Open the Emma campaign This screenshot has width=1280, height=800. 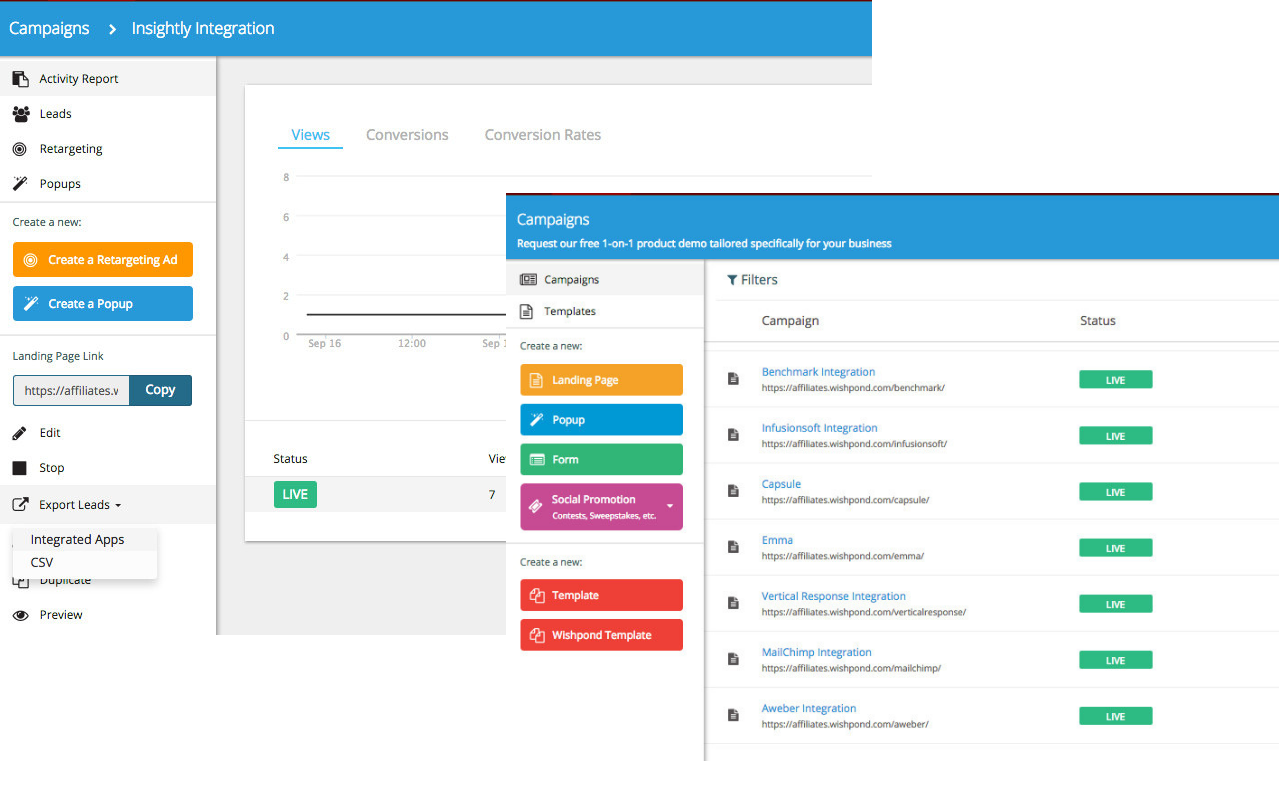click(x=777, y=540)
